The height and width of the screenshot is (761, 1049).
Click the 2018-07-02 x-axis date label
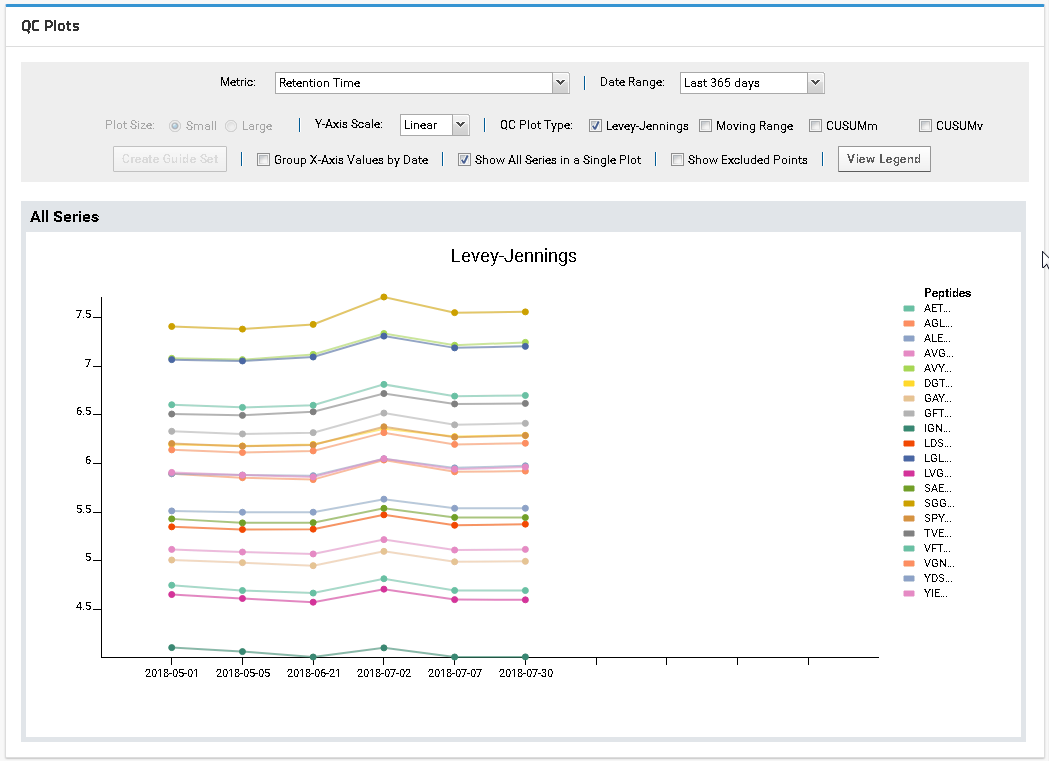tap(384, 674)
